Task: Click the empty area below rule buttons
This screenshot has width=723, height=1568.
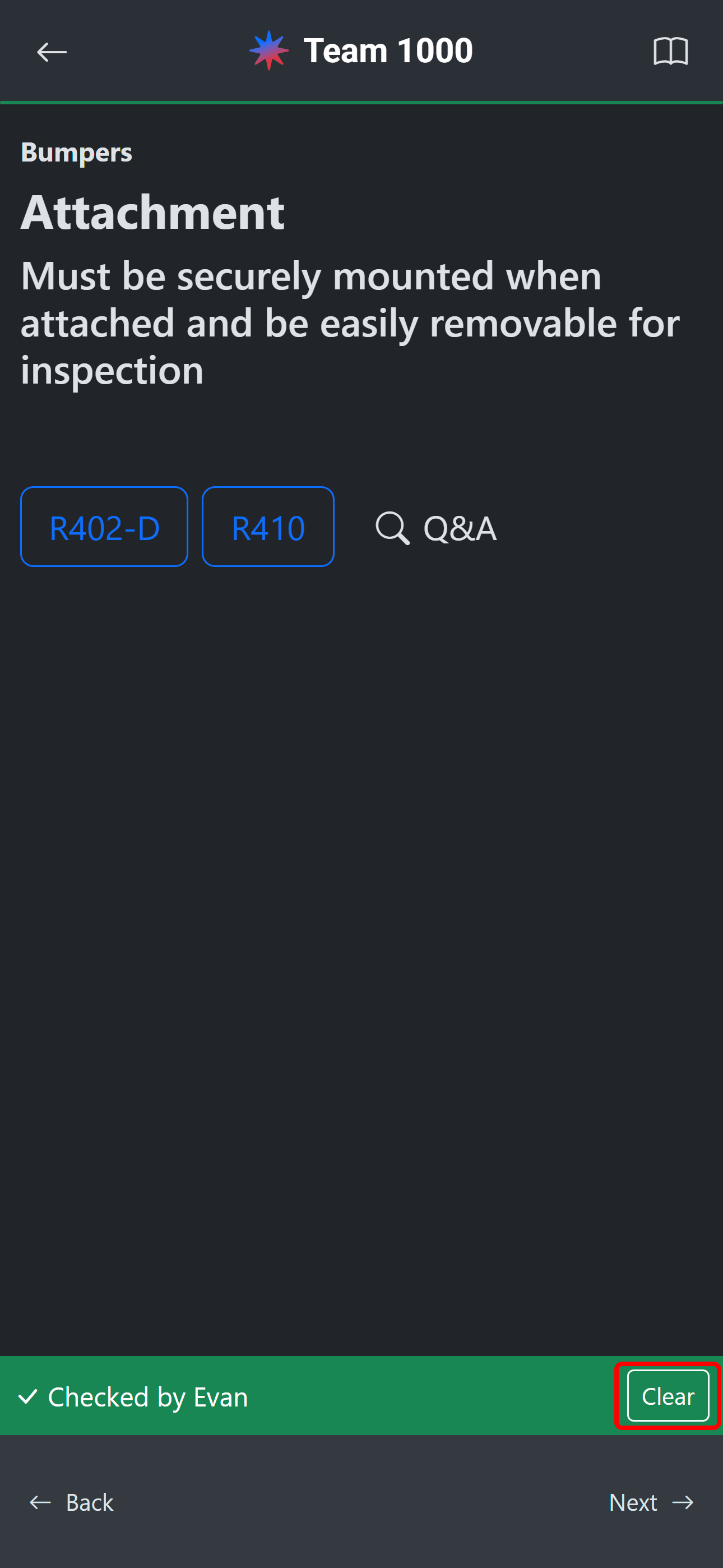Action: (361, 913)
